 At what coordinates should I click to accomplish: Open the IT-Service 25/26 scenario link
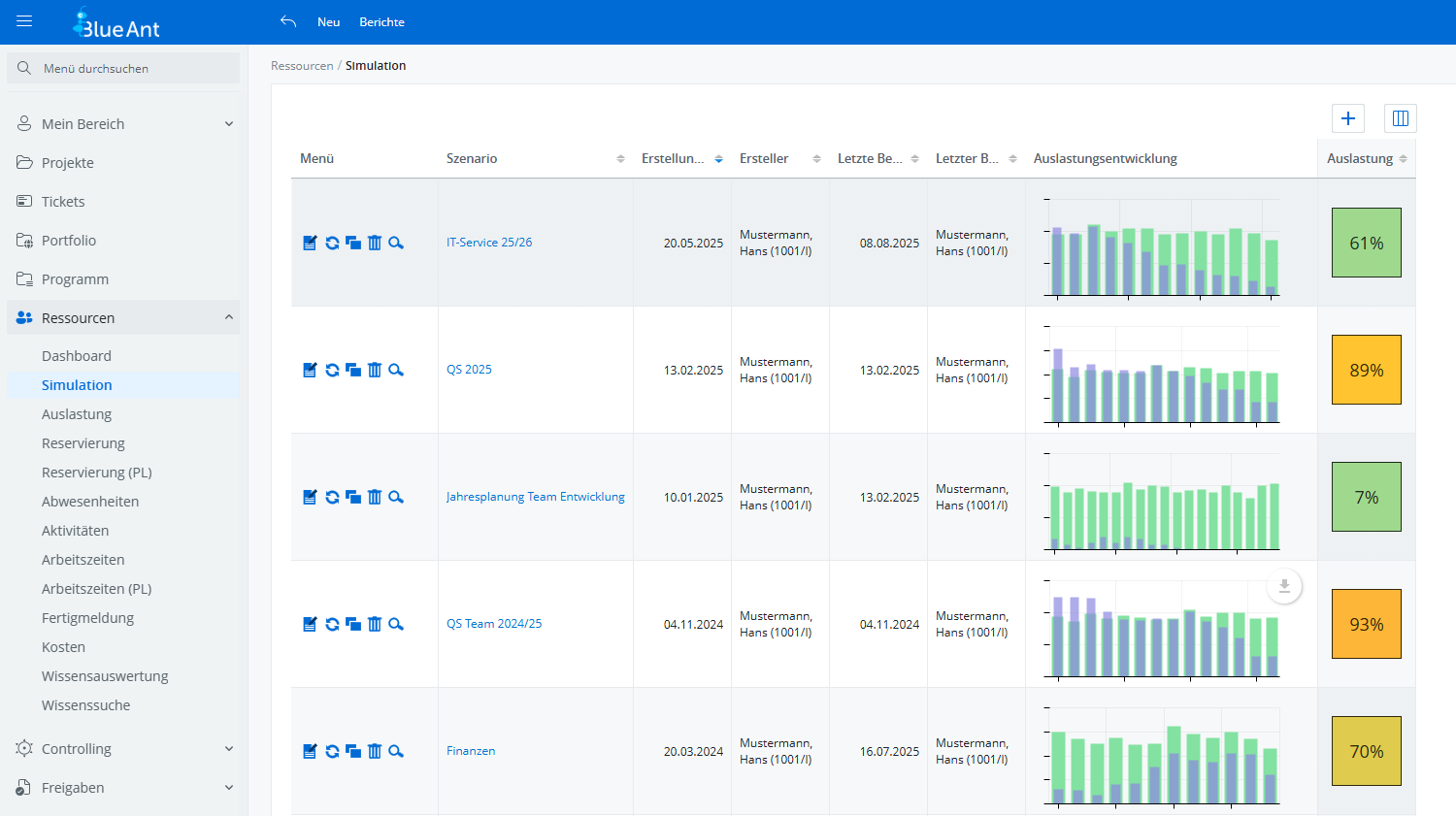click(x=489, y=243)
